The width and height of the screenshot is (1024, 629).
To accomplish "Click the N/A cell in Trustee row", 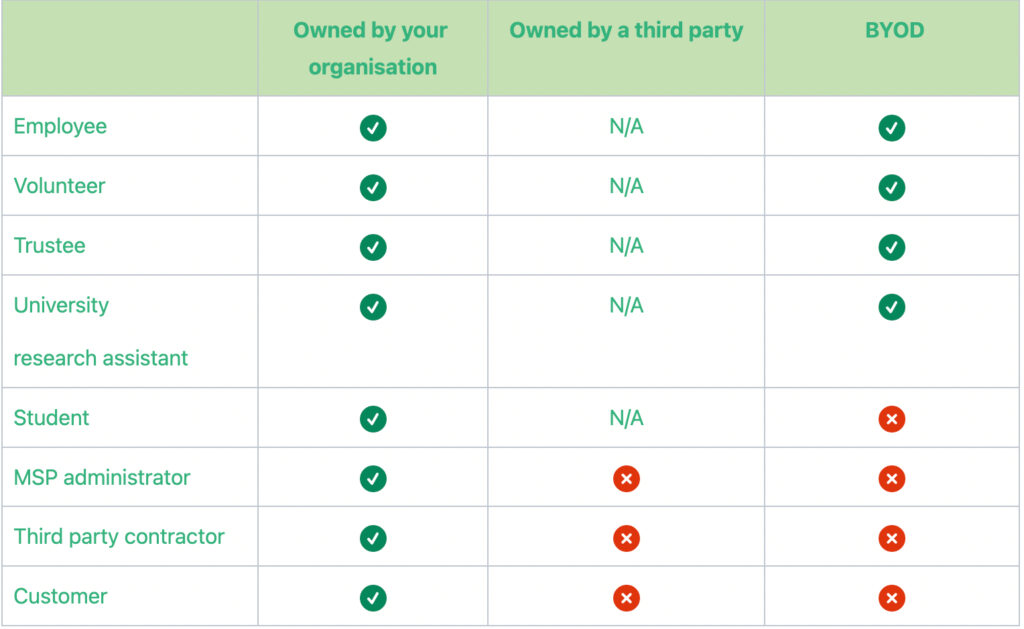I will click(x=626, y=246).
